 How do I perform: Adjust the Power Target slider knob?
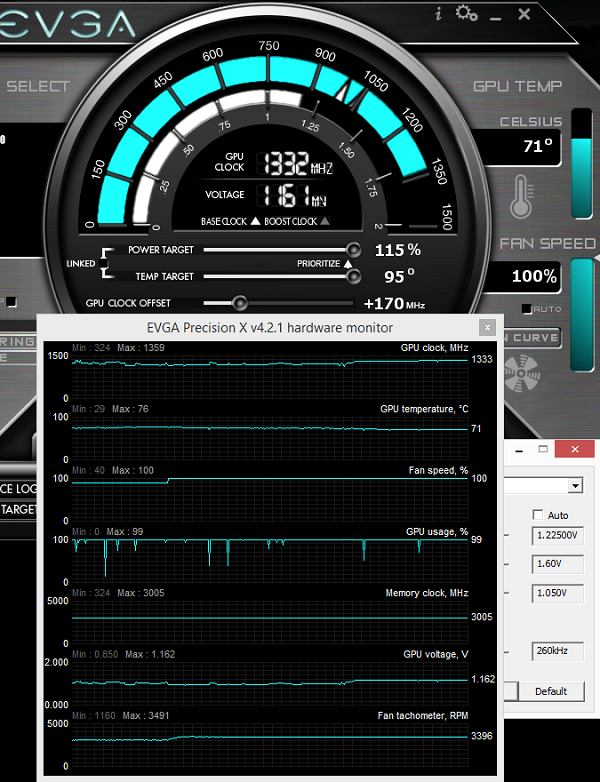click(354, 249)
